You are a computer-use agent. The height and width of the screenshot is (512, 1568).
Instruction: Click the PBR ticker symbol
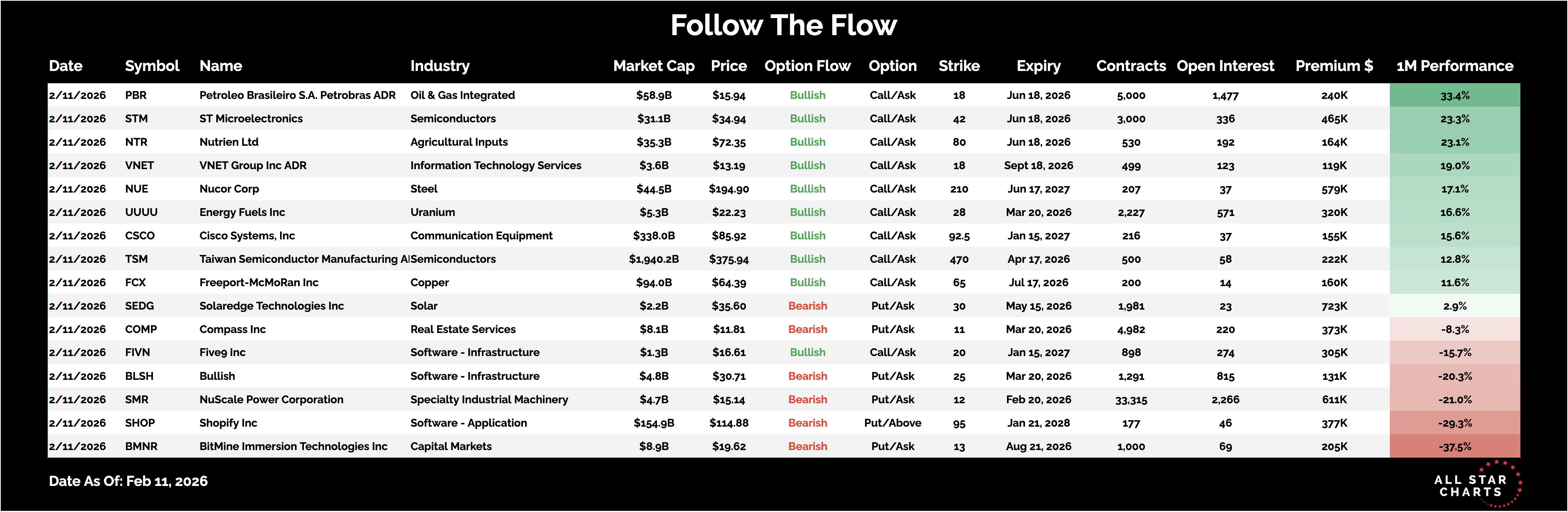coord(136,95)
